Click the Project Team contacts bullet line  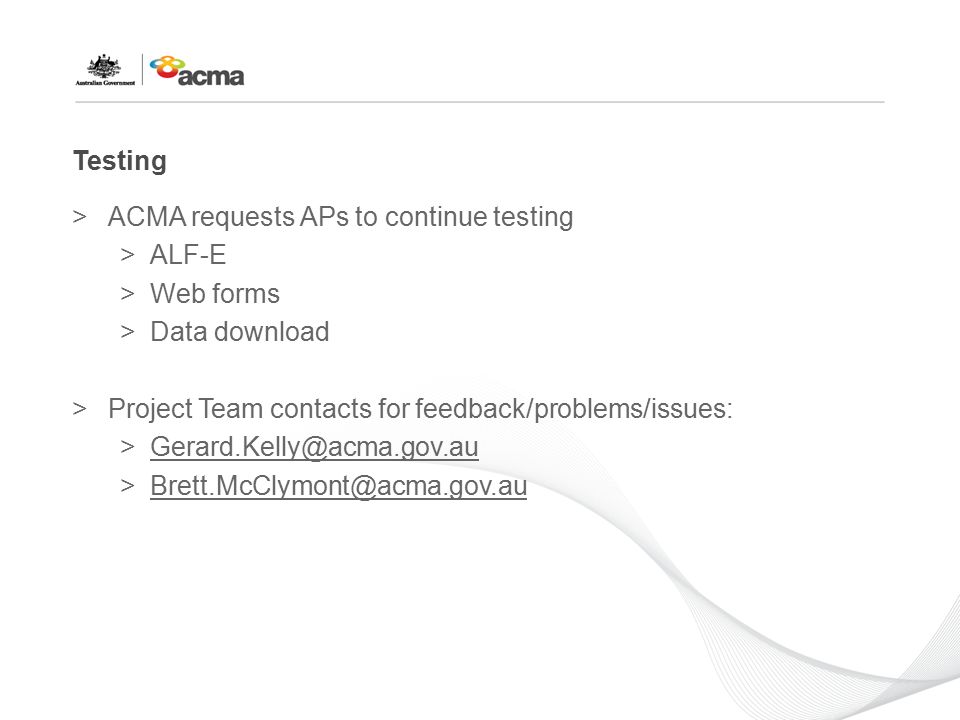[420, 408]
